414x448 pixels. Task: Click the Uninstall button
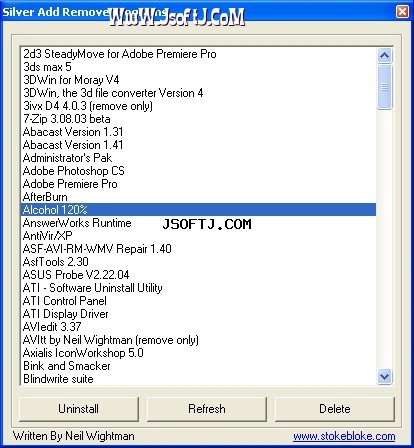point(79,409)
